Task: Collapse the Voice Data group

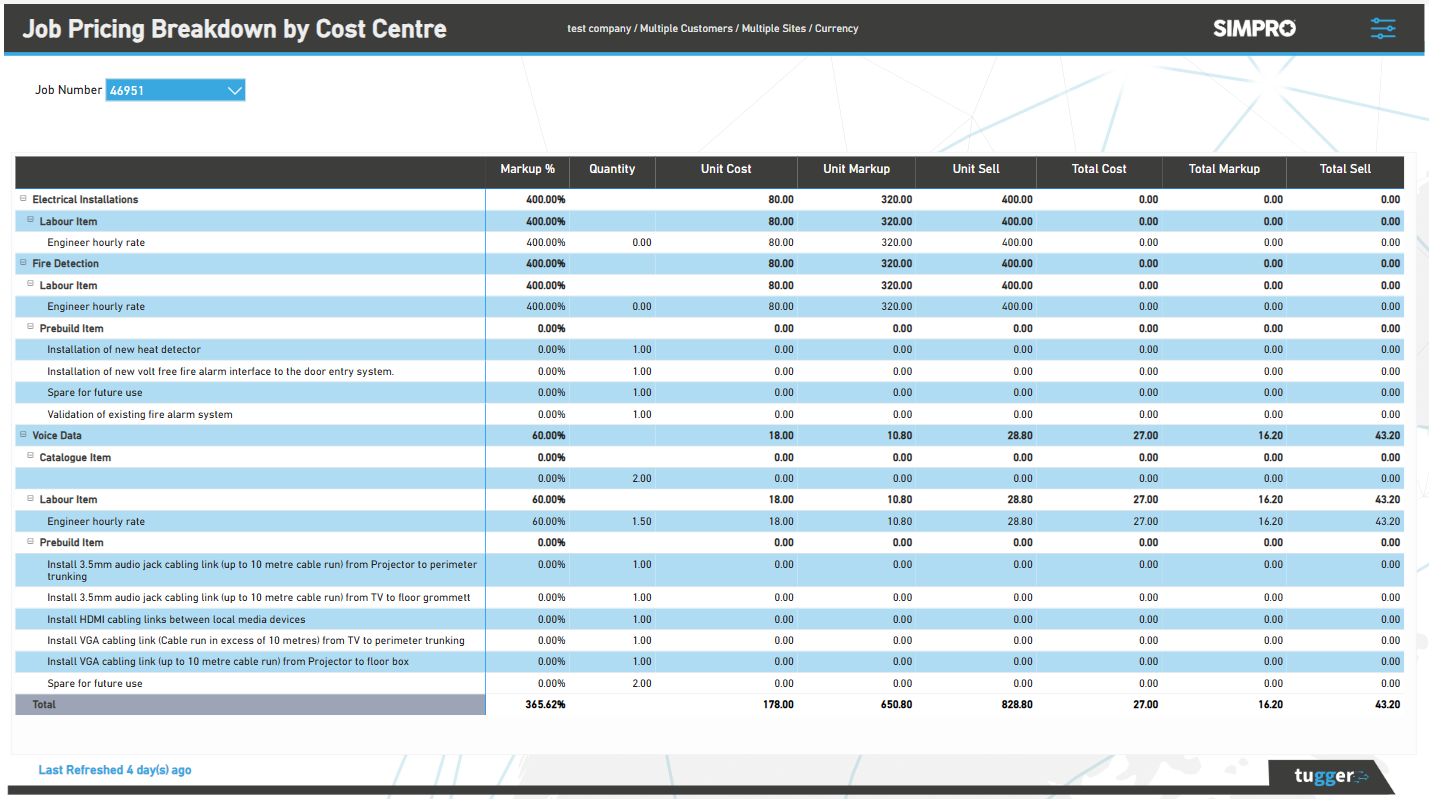Action: coord(22,435)
